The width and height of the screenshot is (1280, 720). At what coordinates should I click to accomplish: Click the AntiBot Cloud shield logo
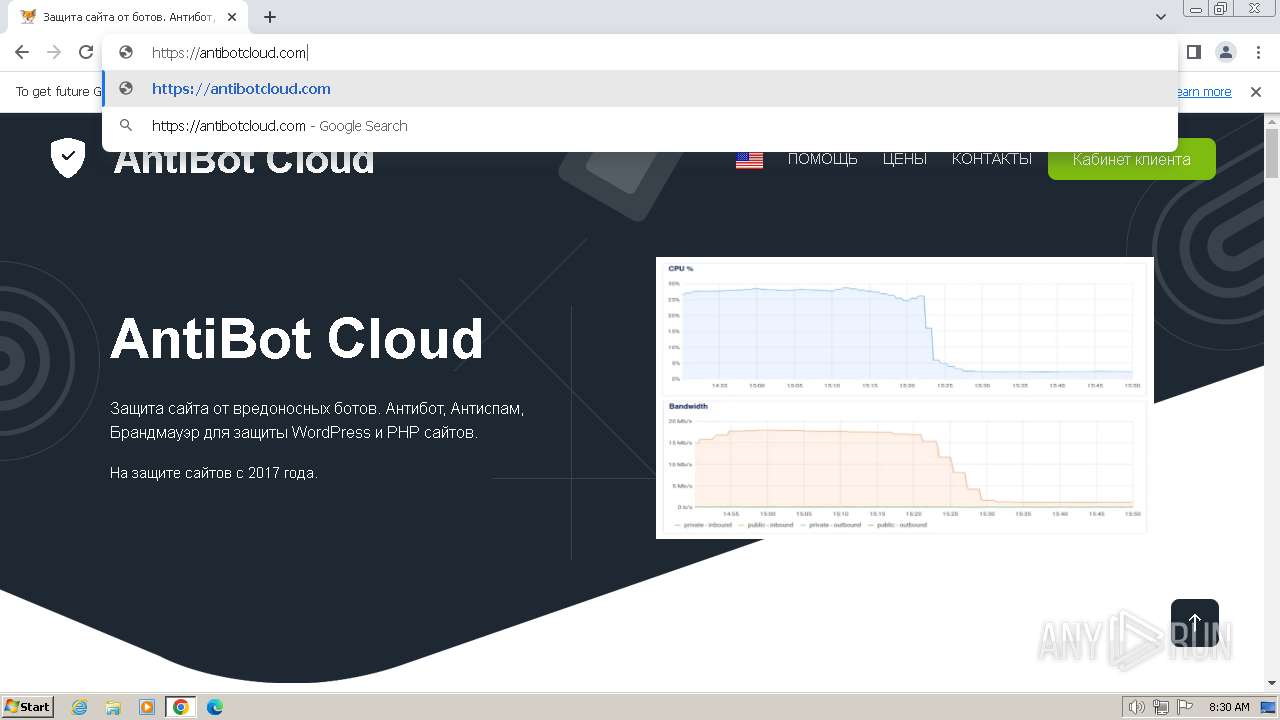click(68, 158)
